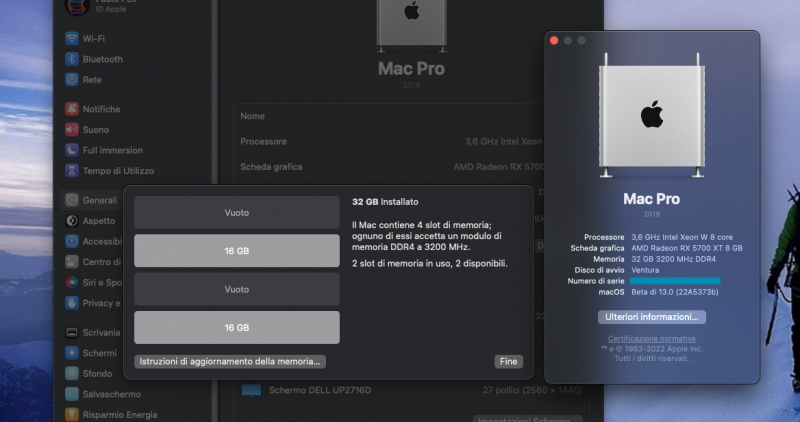Select Generali gear icon
This screenshot has height=422, width=800.
72,200
